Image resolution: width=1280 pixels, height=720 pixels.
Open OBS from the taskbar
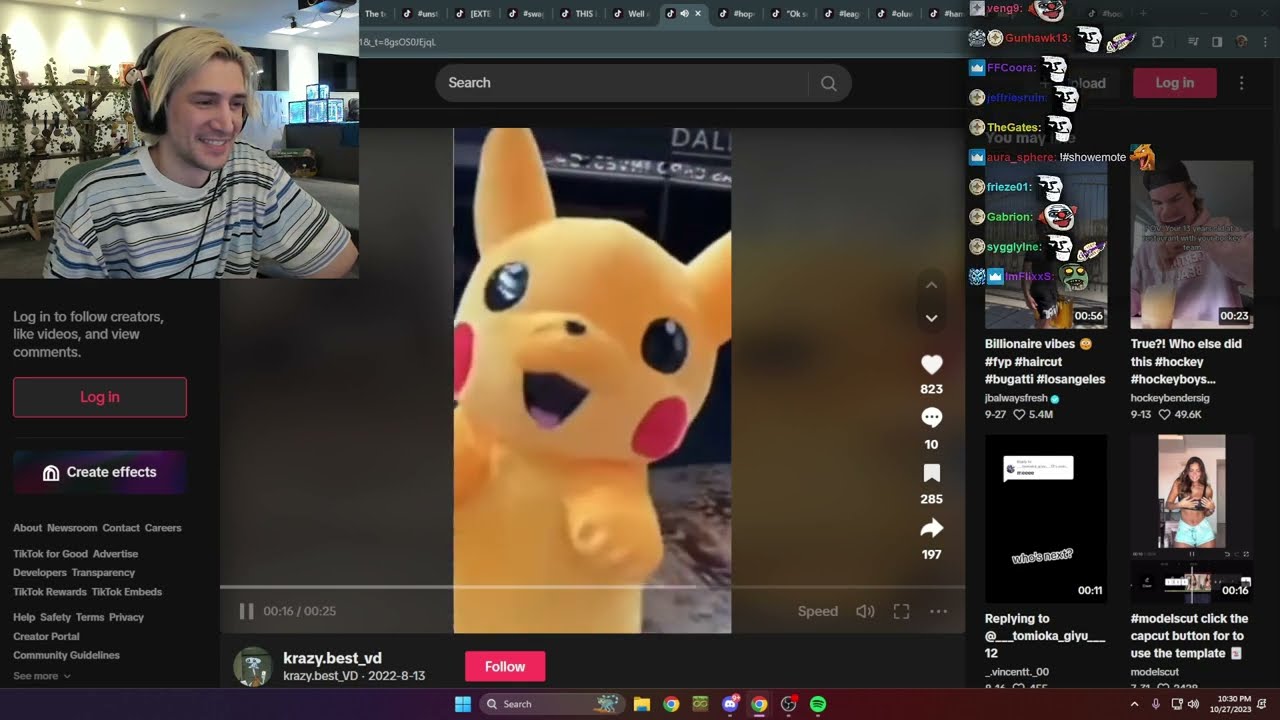[788, 704]
